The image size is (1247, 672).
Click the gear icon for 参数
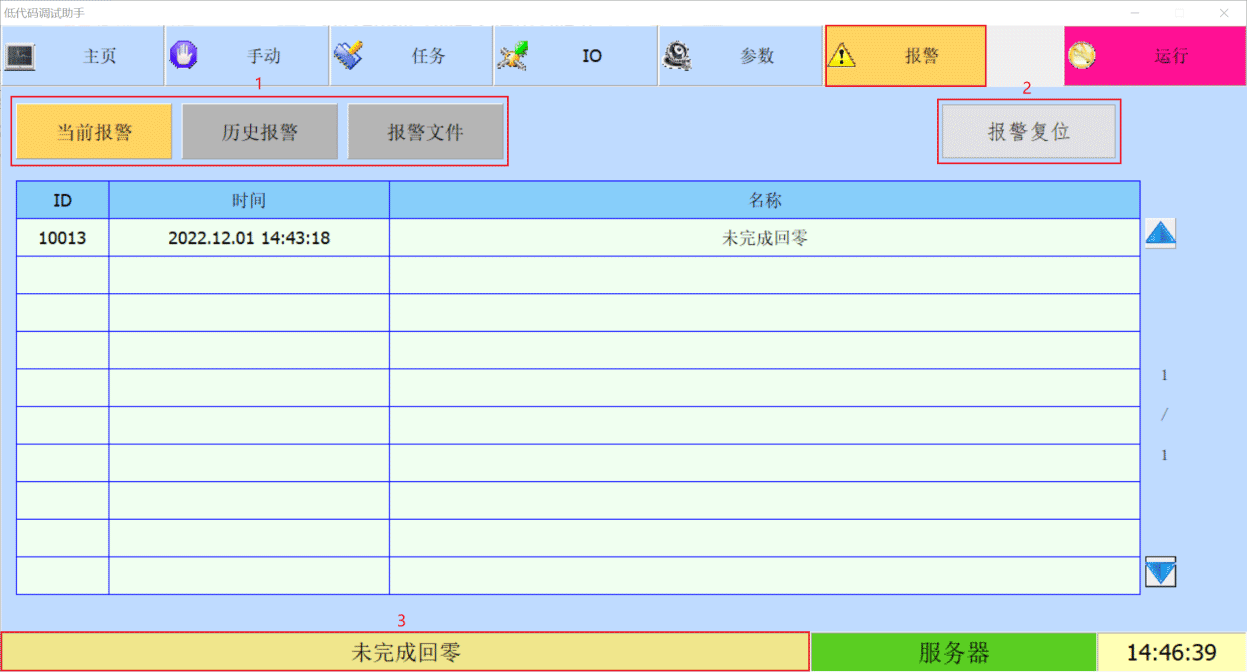[677, 56]
